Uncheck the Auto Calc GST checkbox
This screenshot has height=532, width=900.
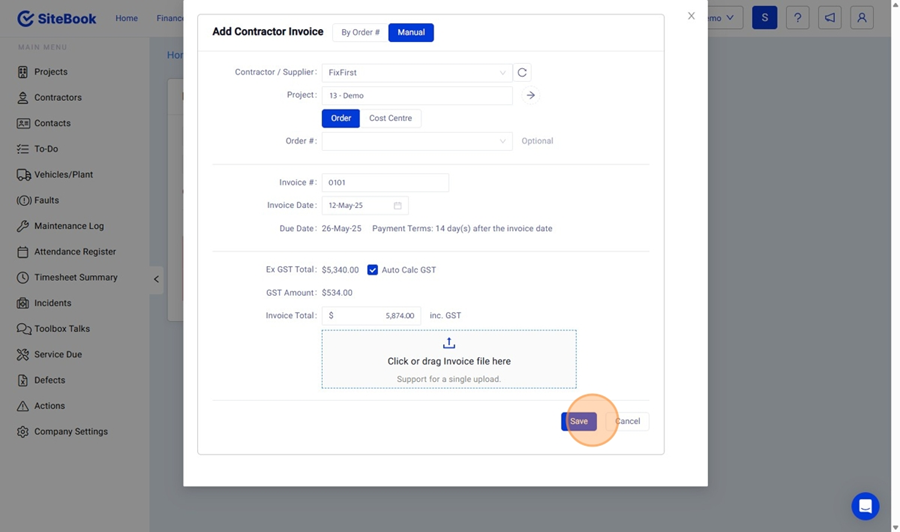click(372, 270)
